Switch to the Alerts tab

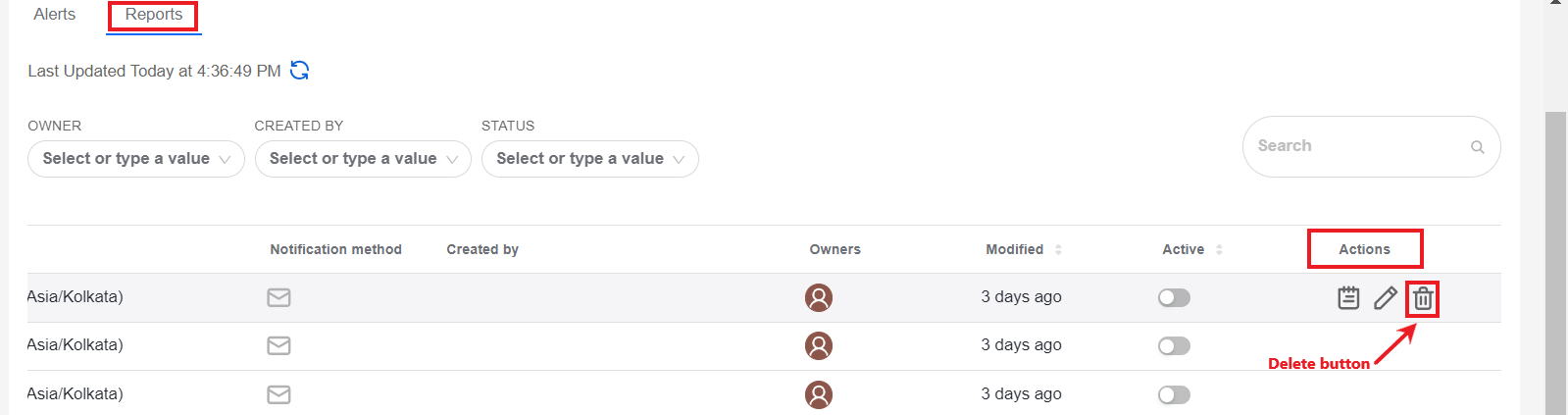tap(55, 15)
